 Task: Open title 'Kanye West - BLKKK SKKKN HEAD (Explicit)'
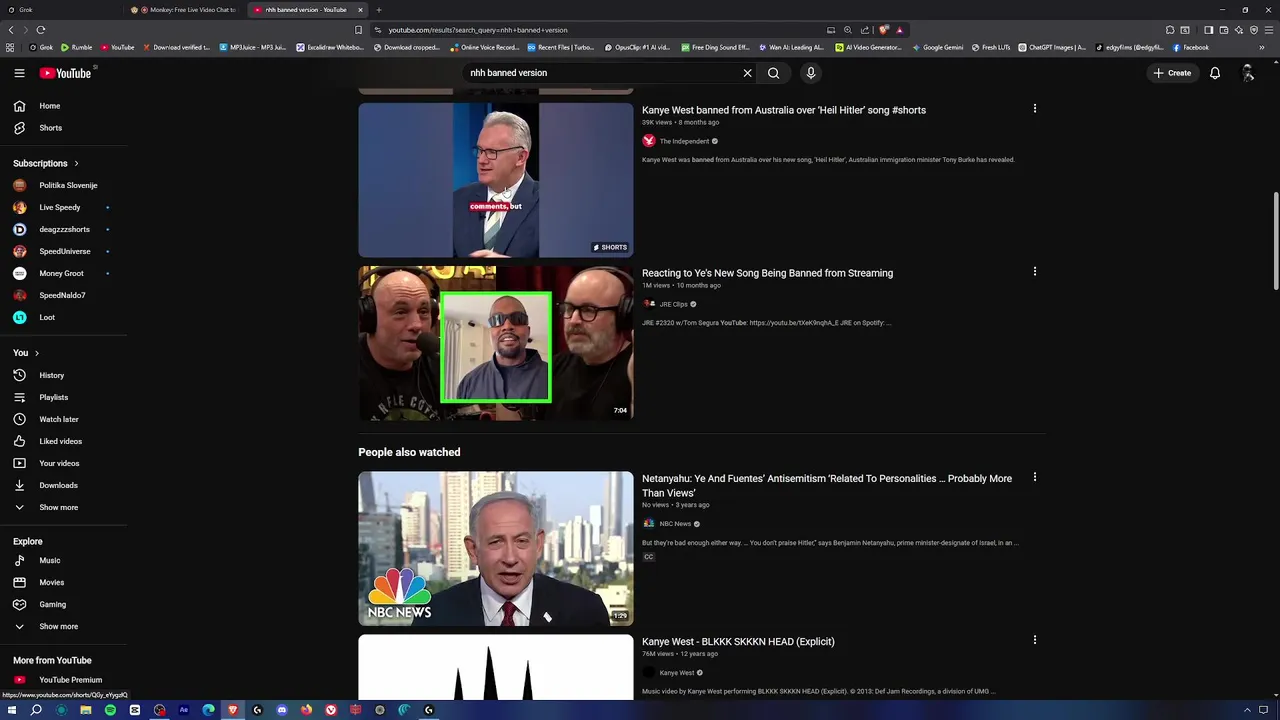tap(738, 642)
